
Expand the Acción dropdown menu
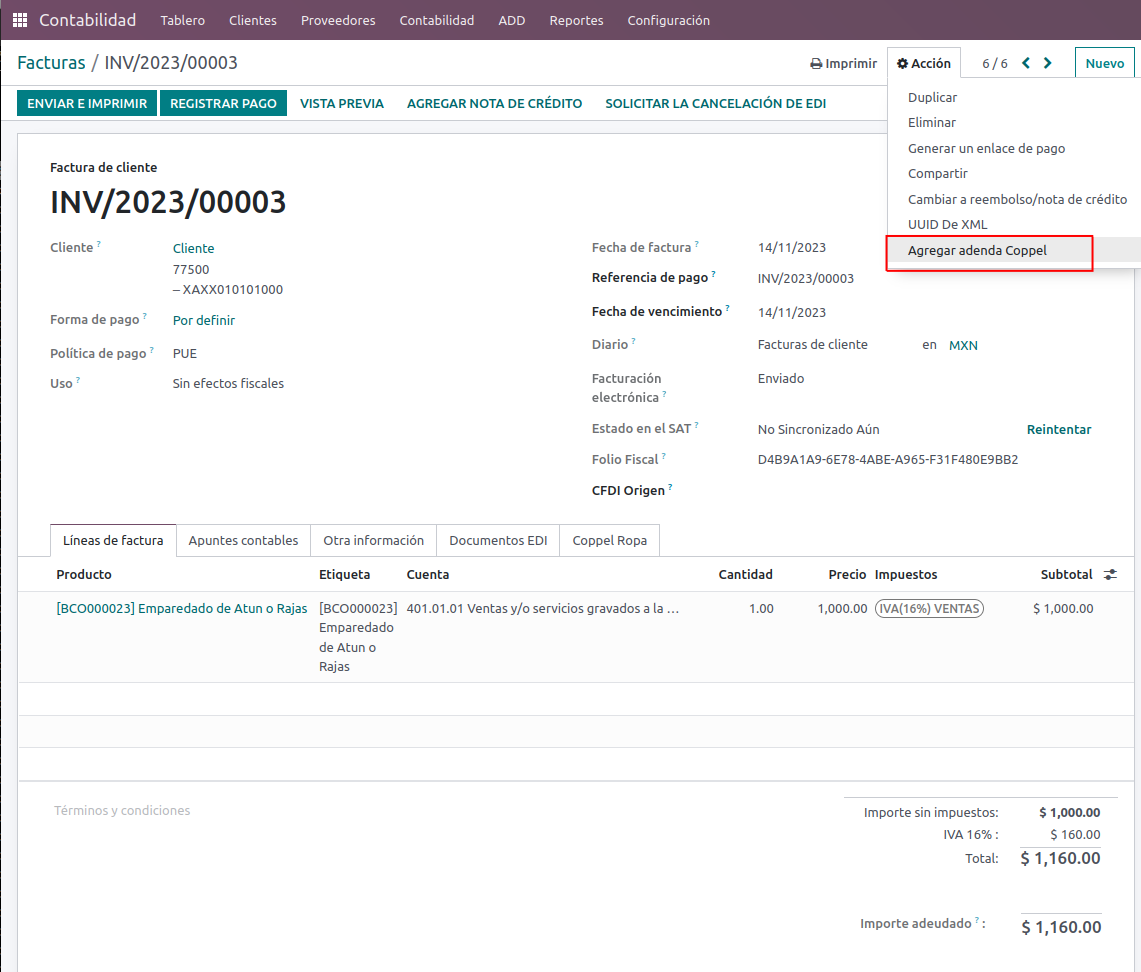924,63
